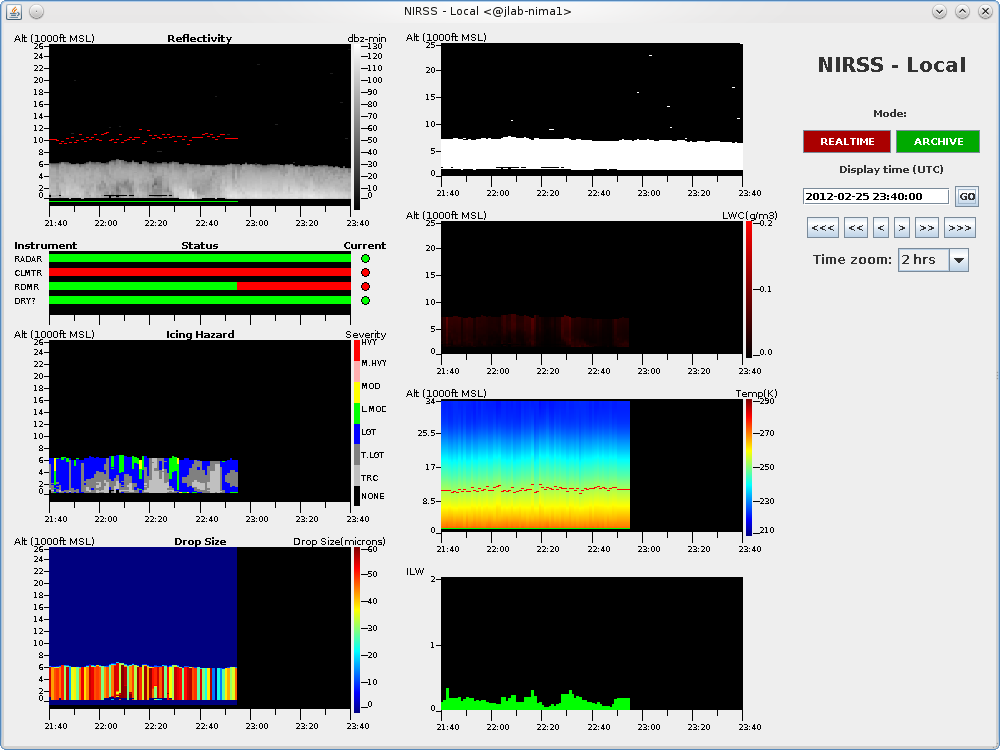Select the '2 hrs' time zoom combo box

922,260
